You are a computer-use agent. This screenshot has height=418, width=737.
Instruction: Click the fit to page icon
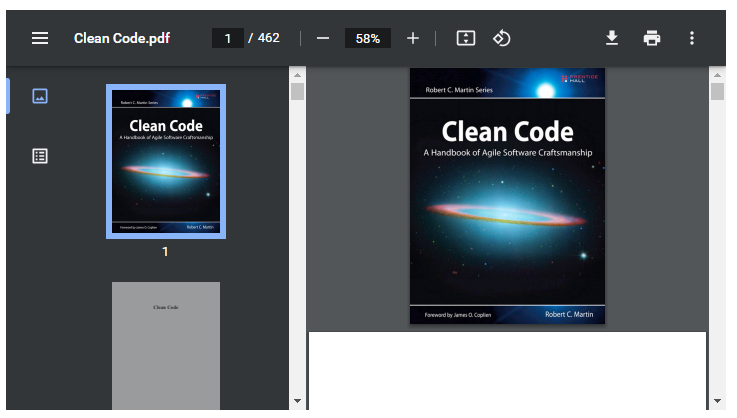click(465, 38)
